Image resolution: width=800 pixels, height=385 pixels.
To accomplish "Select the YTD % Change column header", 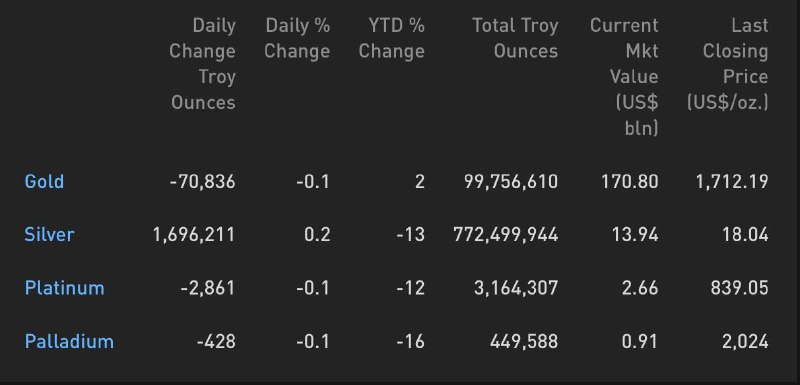I will coord(391,38).
